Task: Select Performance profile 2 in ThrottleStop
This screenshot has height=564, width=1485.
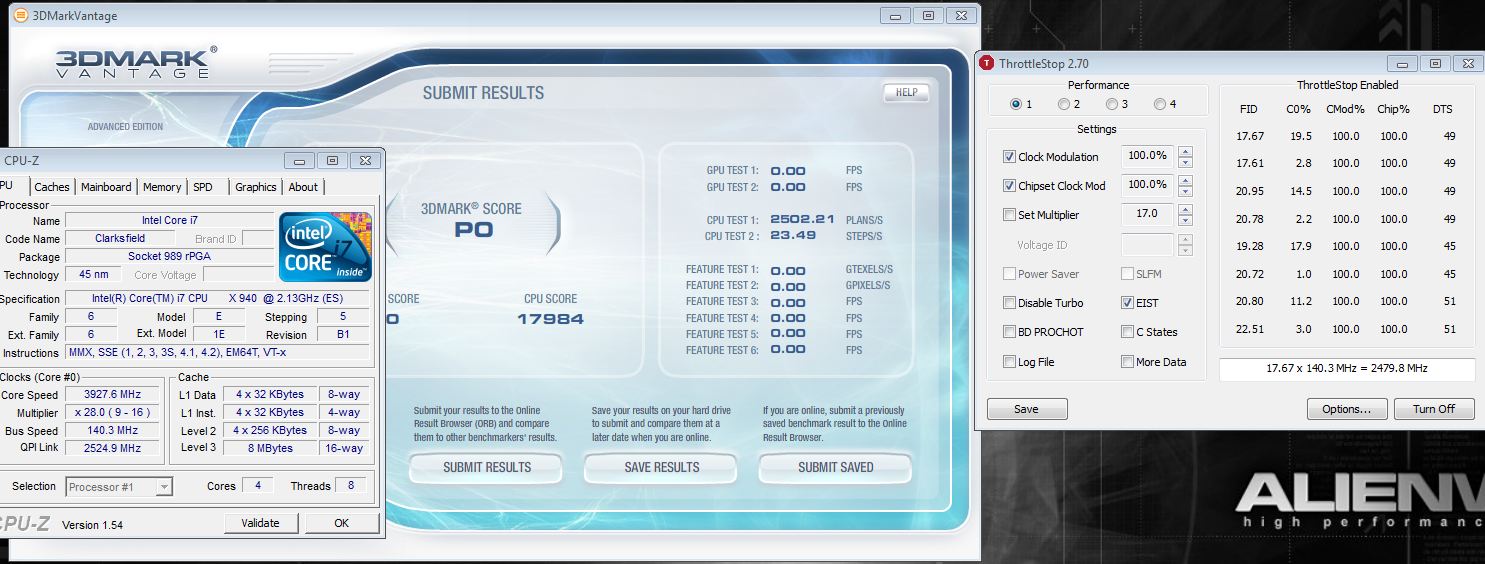Action: (1064, 104)
